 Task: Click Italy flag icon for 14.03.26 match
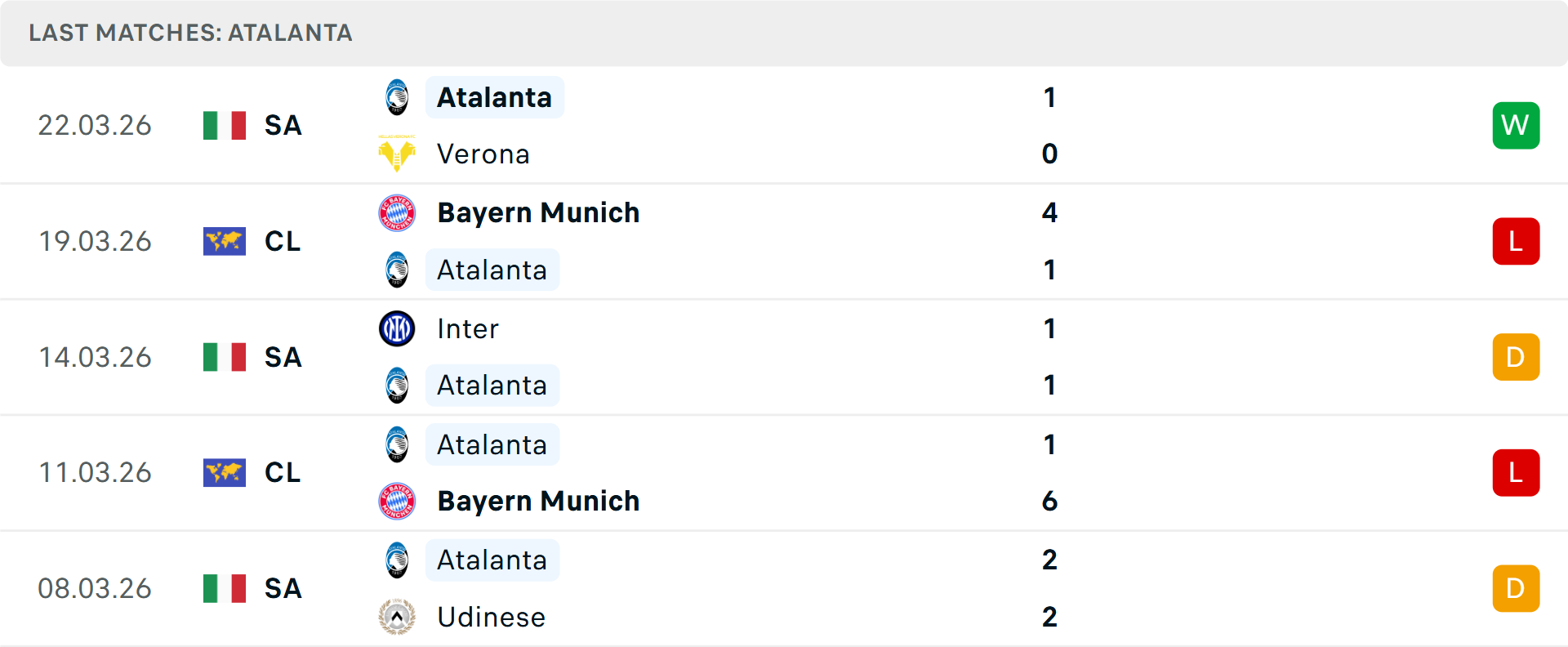coord(225,357)
